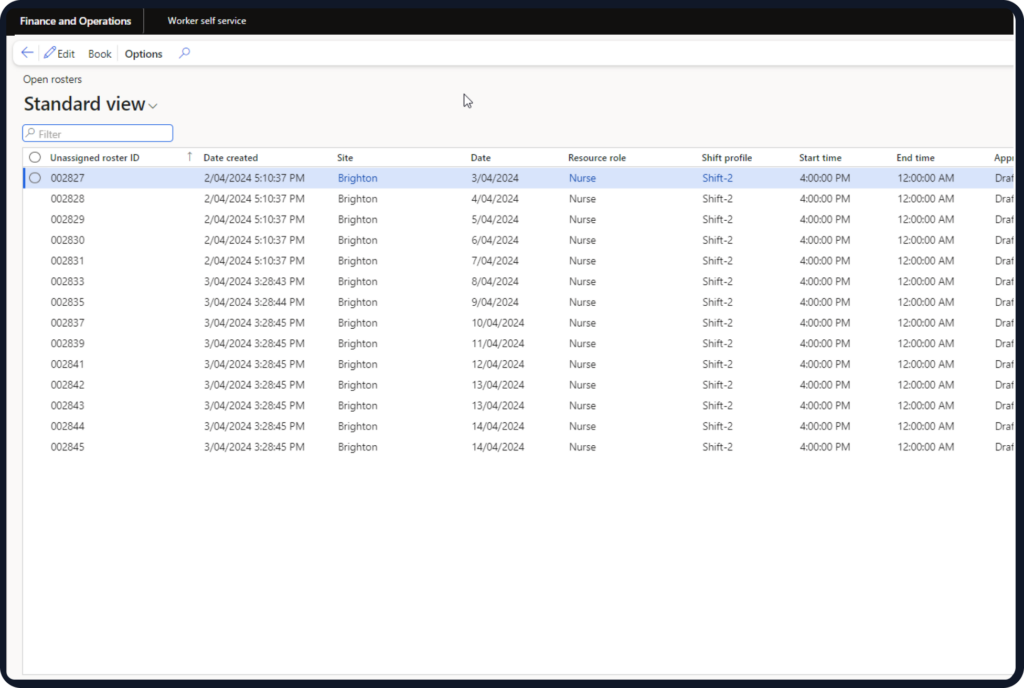Click the Resource role column header
This screenshot has height=688, width=1024.
(597, 157)
